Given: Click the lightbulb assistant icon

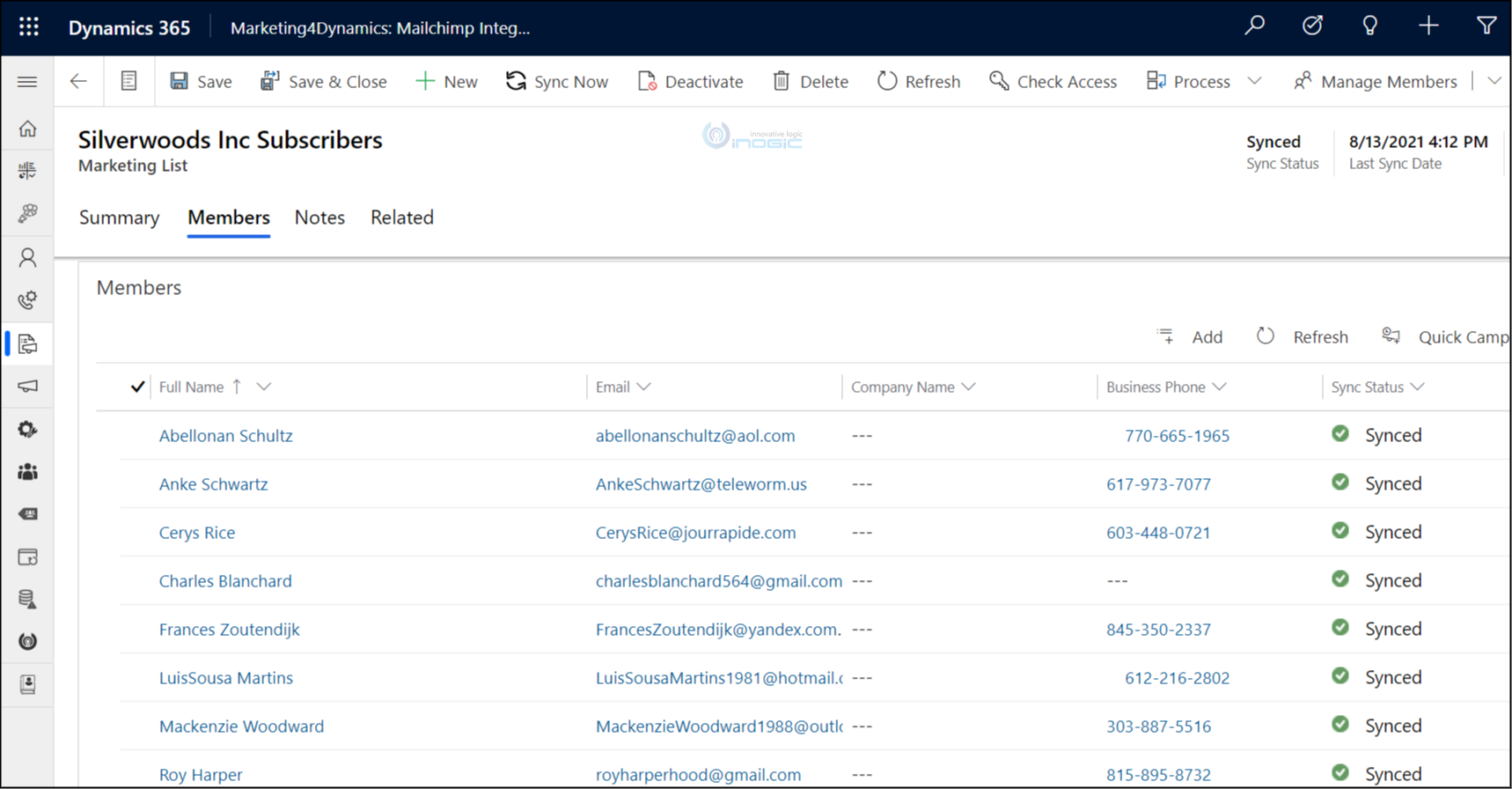Looking at the screenshot, I should (x=1369, y=26).
